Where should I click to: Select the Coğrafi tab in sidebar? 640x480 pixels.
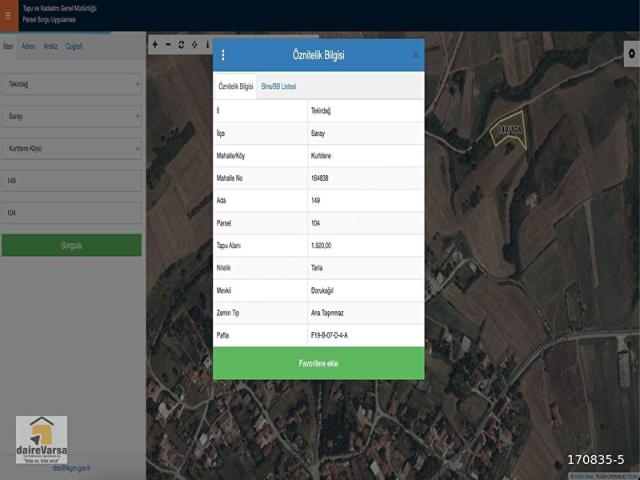(74, 46)
